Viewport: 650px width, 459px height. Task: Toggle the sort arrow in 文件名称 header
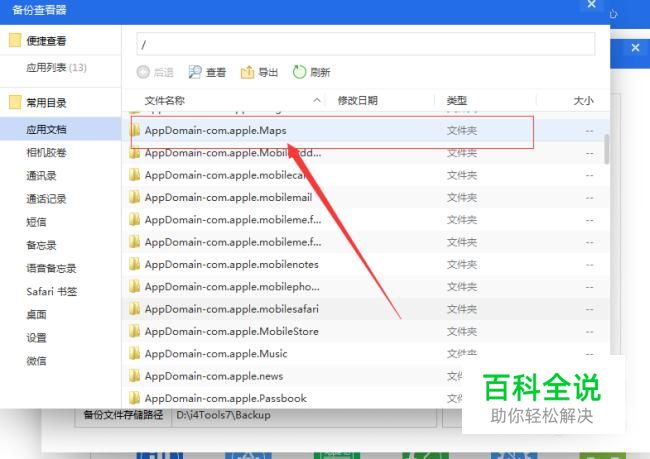coord(317,100)
